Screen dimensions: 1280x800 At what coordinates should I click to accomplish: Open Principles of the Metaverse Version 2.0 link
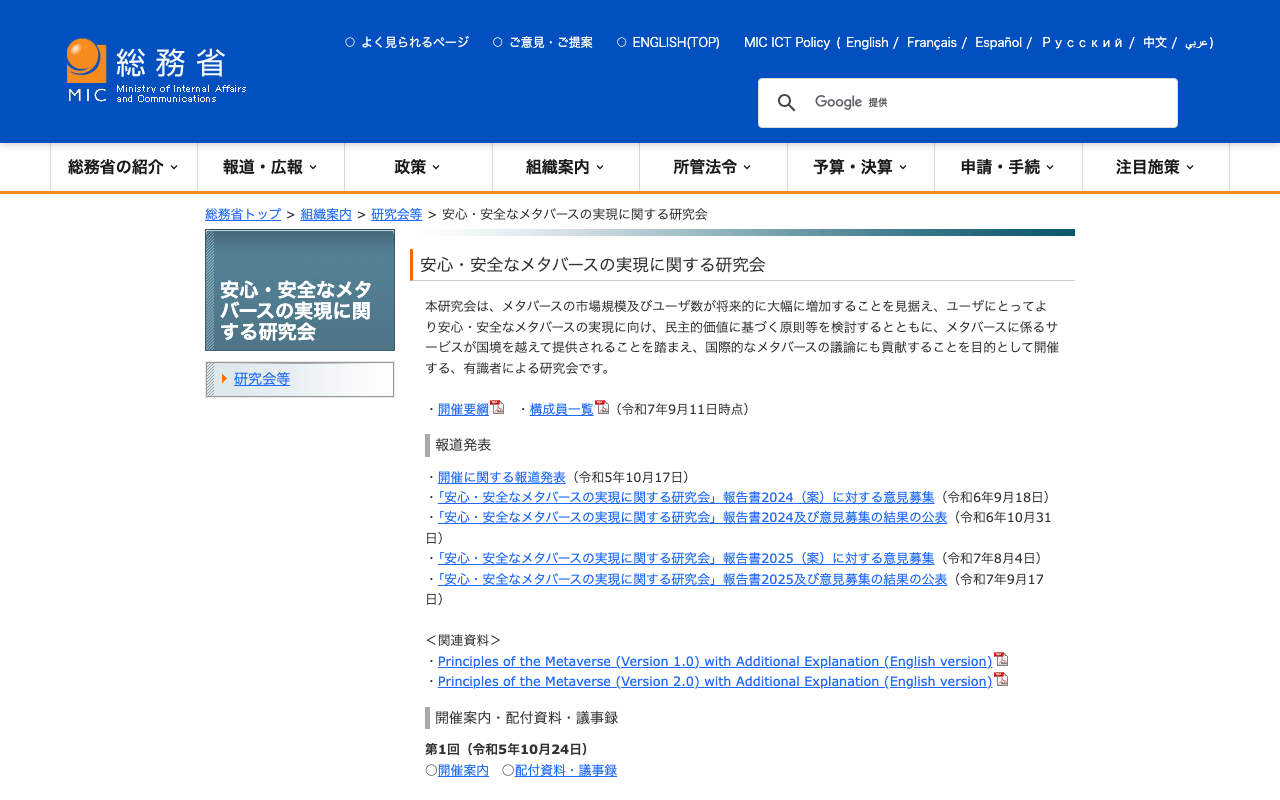pos(715,681)
